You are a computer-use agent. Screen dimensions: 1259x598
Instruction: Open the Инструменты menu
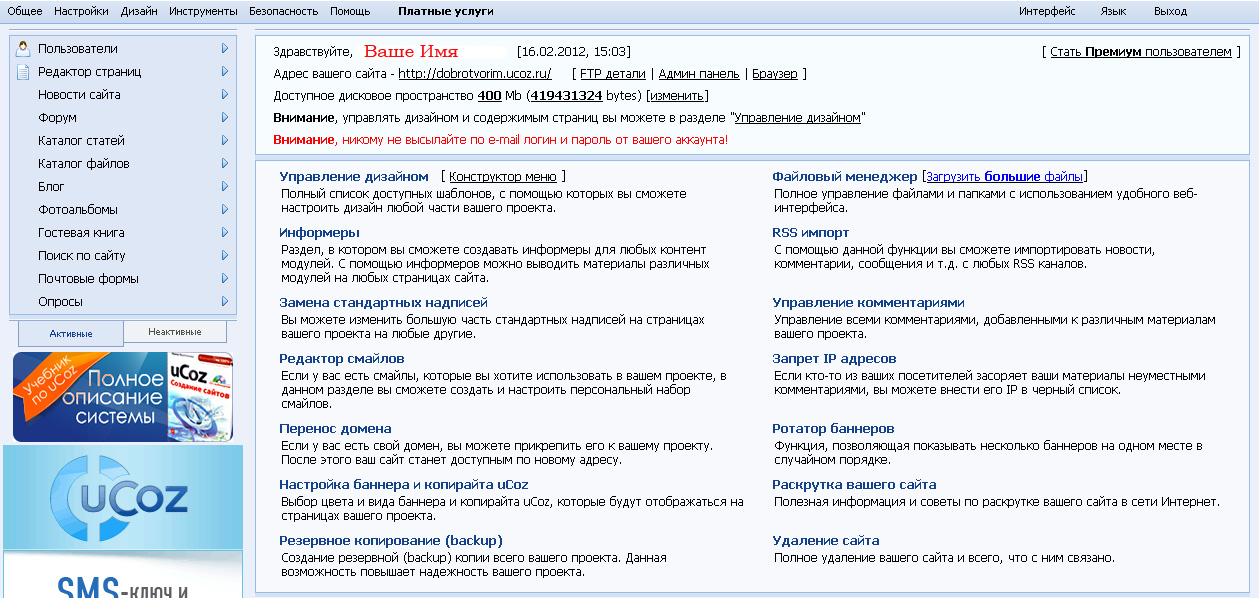[x=203, y=11]
